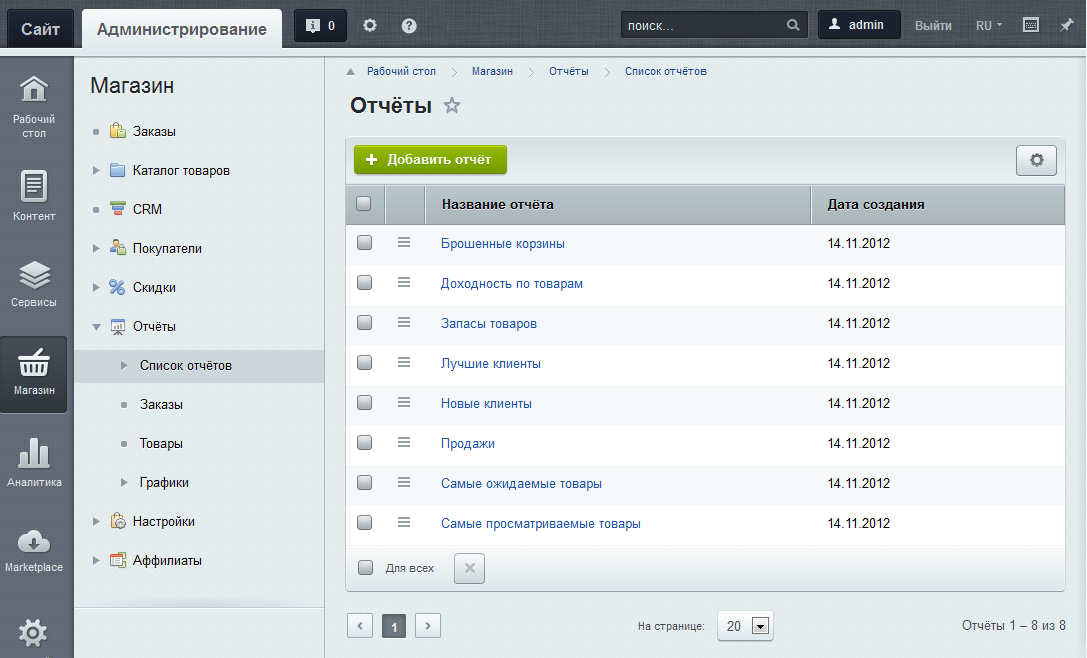Screen dimensions: 1087x658
Task: Expand the Каталог товаров tree node
Action: point(96,170)
